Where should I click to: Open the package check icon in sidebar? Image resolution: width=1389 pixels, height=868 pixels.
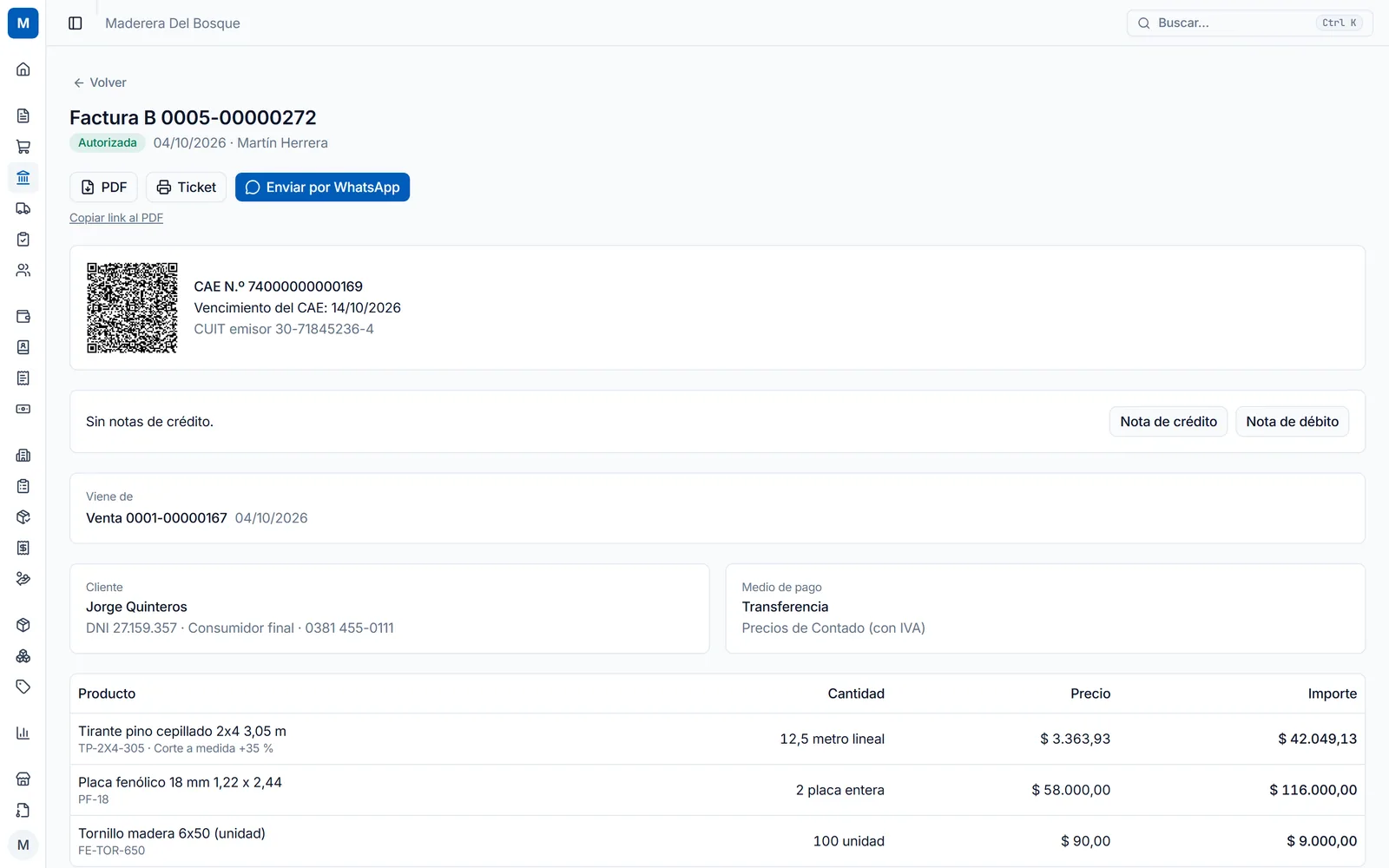pyautogui.click(x=23, y=516)
